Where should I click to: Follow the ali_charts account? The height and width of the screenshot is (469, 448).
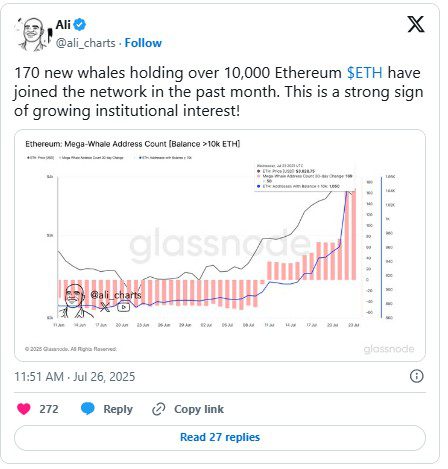pyautogui.click(x=143, y=43)
